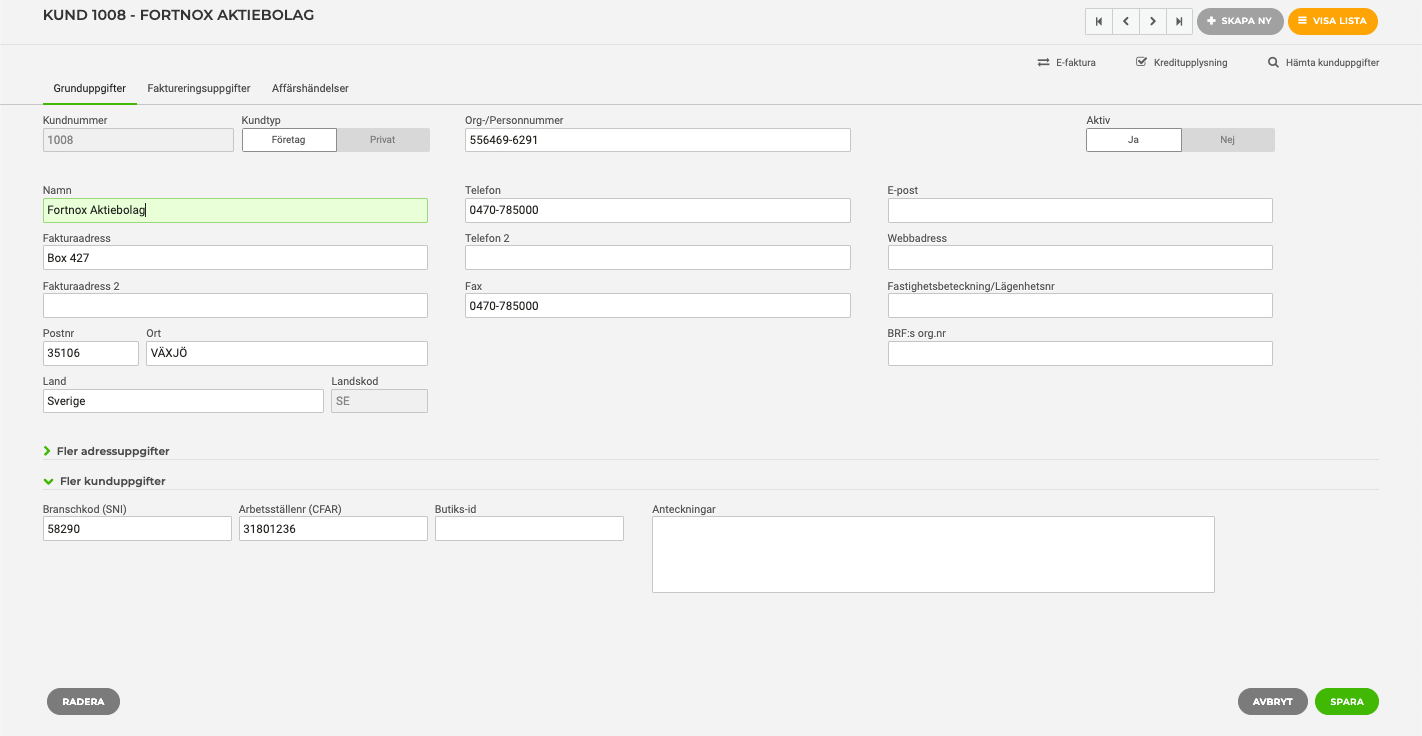The height and width of the screenshot is (736, 1422).
Task: Open the E-faktura link
Action: (x=1067, y=62)
